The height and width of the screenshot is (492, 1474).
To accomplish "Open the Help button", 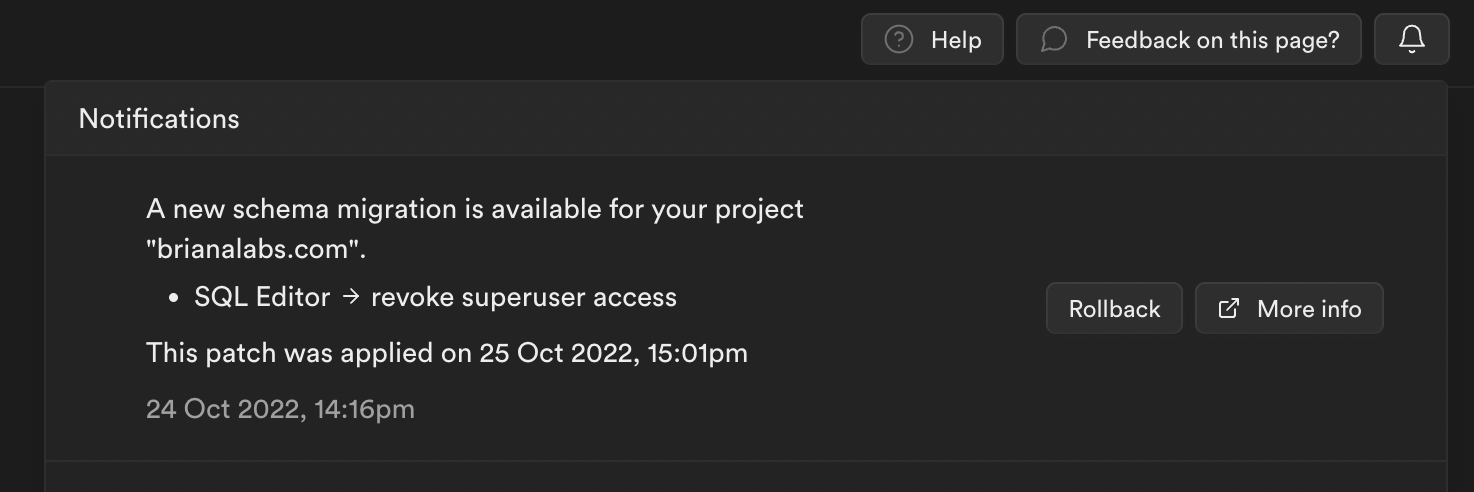I will (932, 40).
